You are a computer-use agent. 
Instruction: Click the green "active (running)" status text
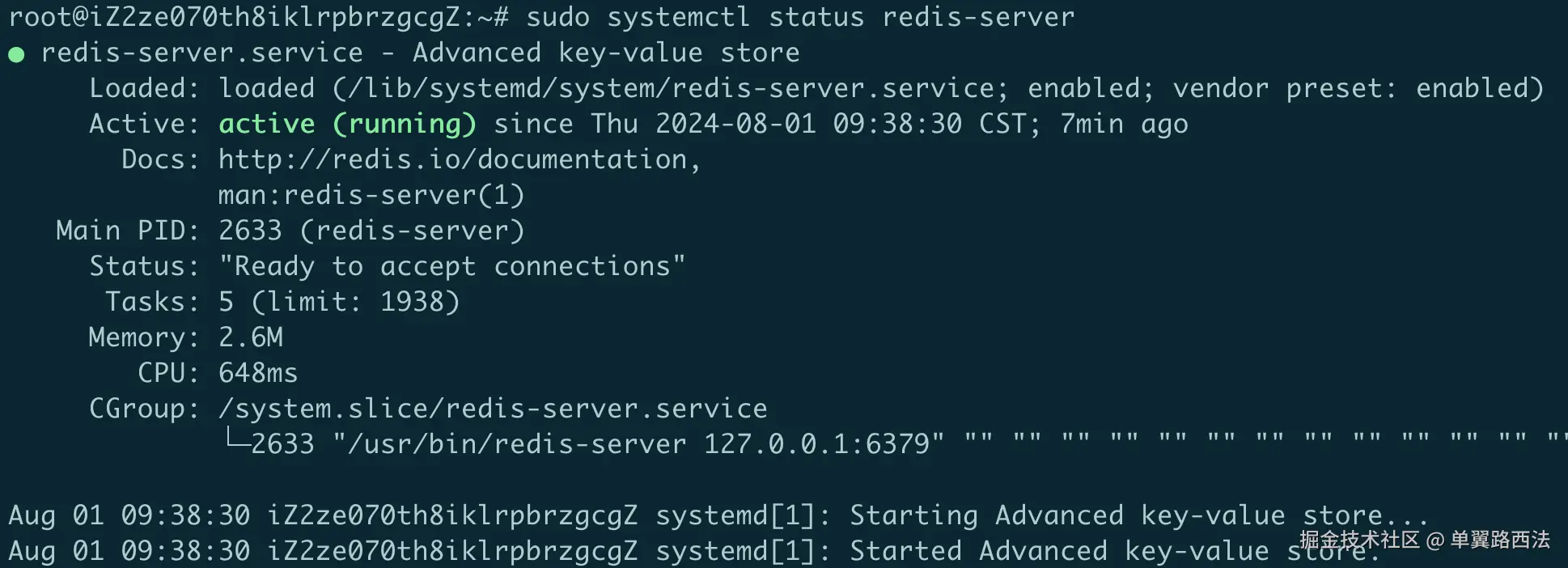click(347, 124)
